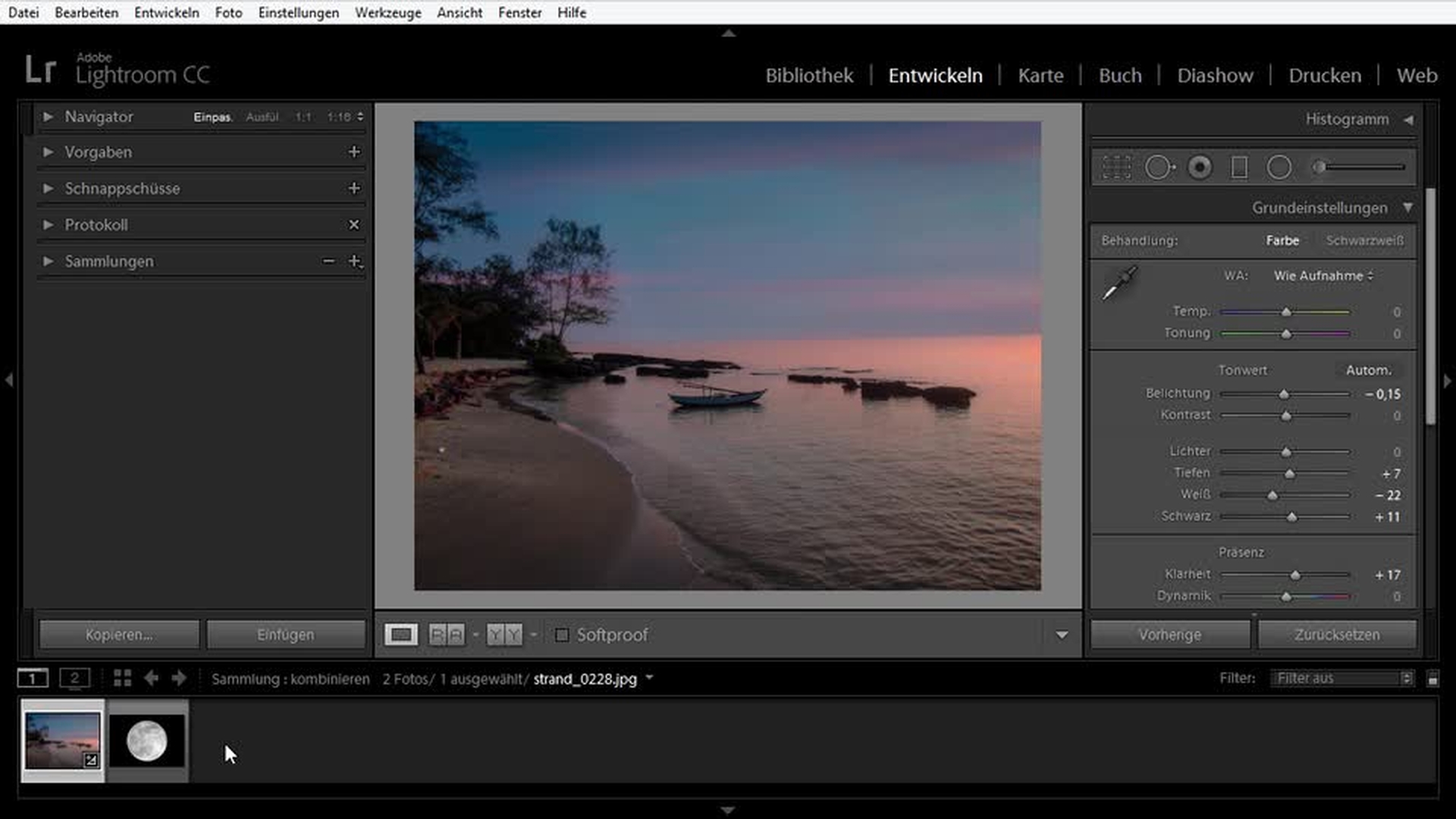The width and height of the screenshot is (1456, 819).
Task: Click the Zurücksetzen button
Action: point(1336,635)
